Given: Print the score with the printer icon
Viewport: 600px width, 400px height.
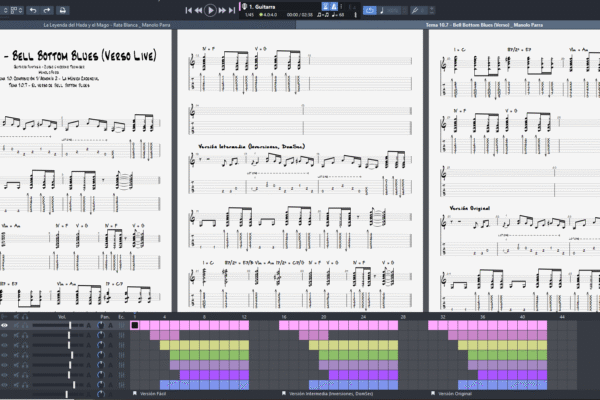Looking at the screenshot, I should pos(62,10).
